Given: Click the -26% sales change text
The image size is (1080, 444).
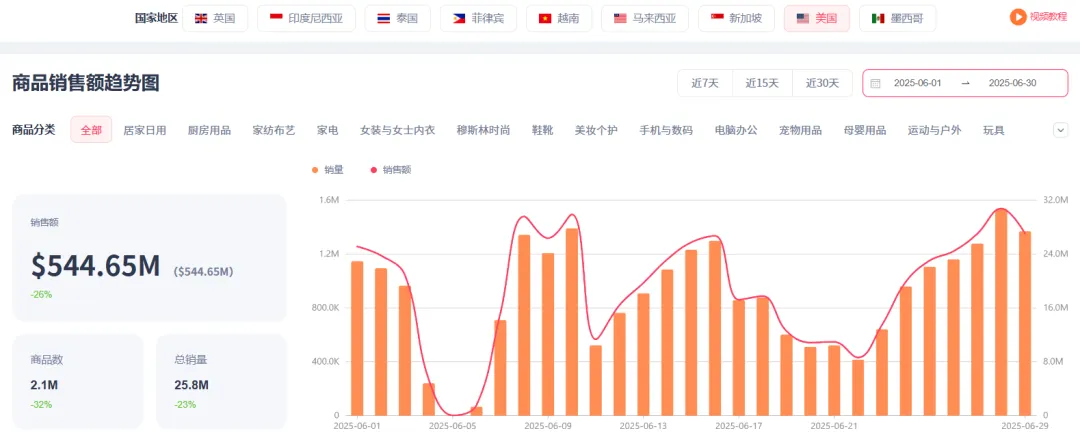Looking at the screenshot, I should coord(41,294).
